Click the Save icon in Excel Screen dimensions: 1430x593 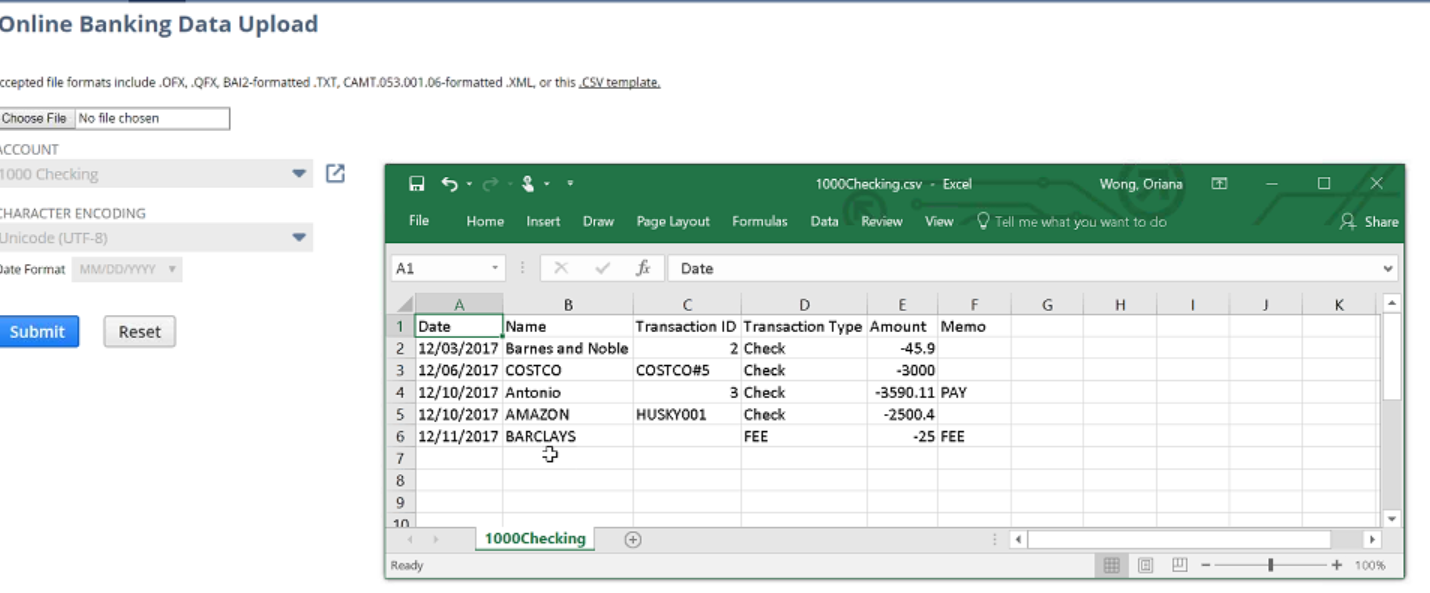point(417,184)
